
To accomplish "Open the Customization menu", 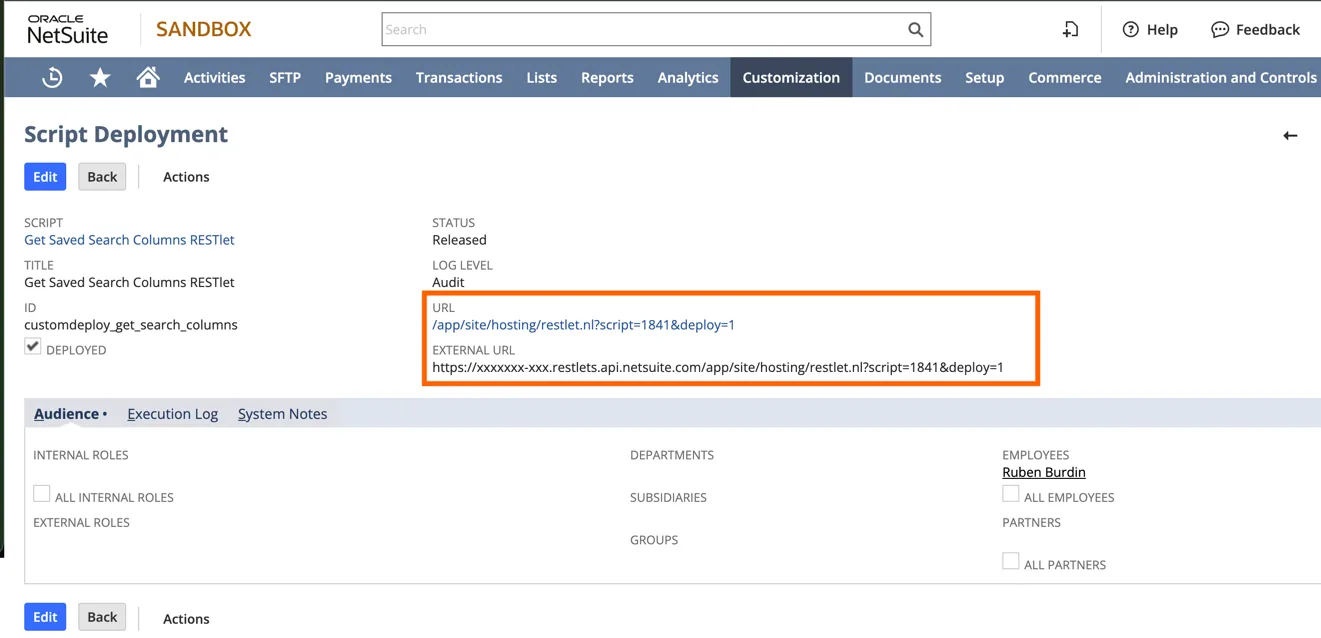I will (x=791, y=77).
